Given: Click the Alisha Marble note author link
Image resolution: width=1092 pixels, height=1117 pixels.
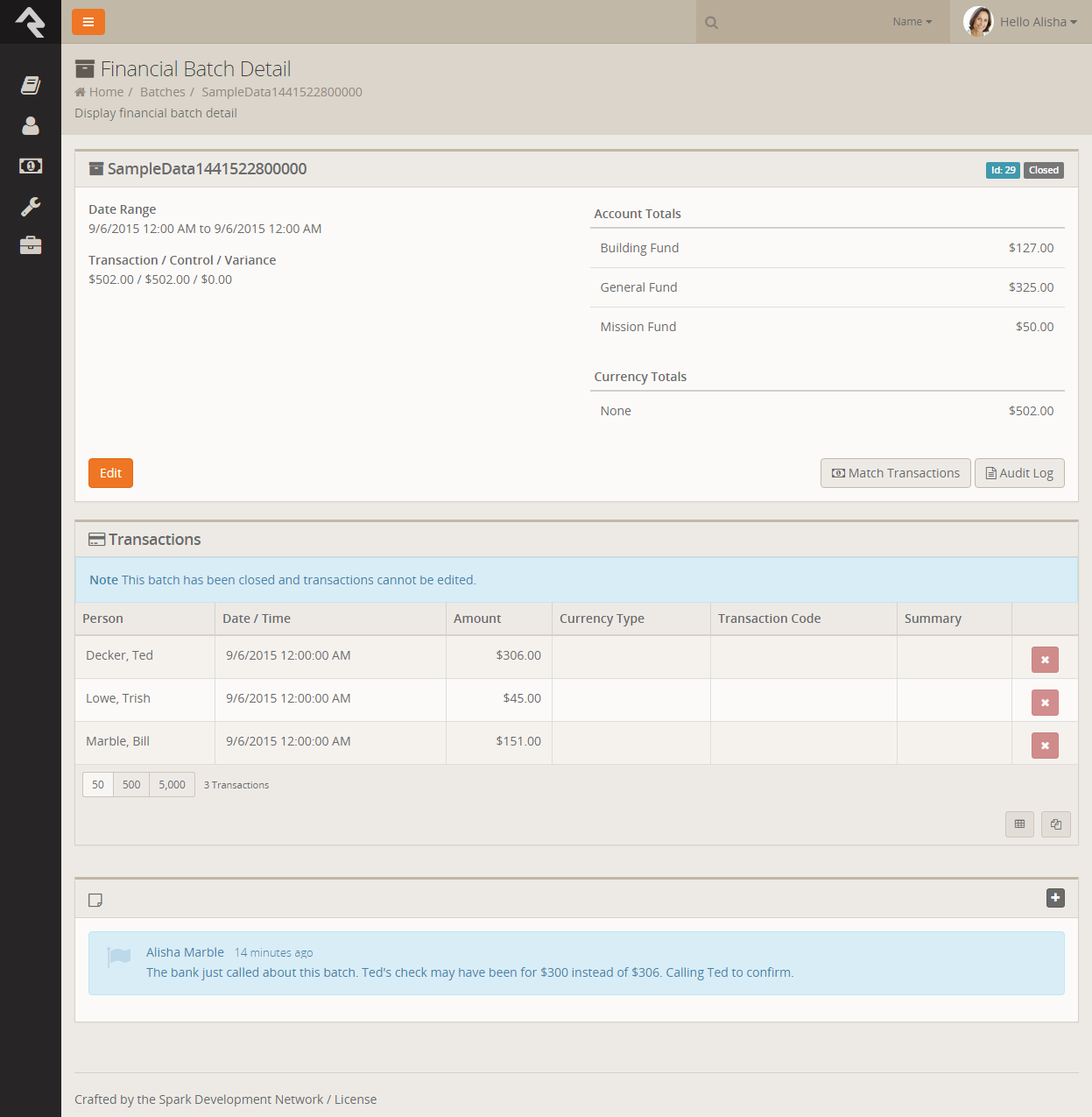Looking at the screenshot, I should [185, 952].
